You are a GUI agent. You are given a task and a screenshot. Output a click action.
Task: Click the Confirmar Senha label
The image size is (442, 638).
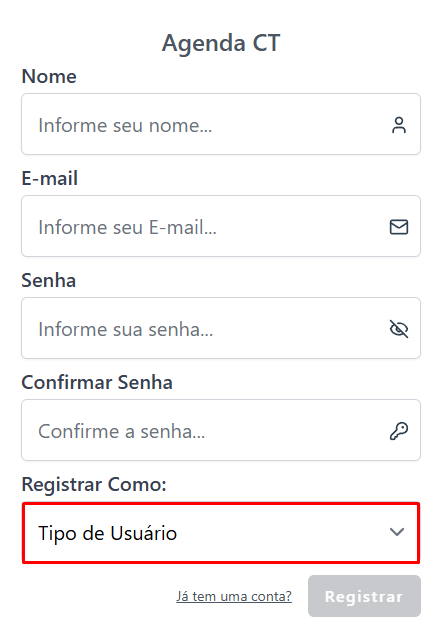point(97,382)
